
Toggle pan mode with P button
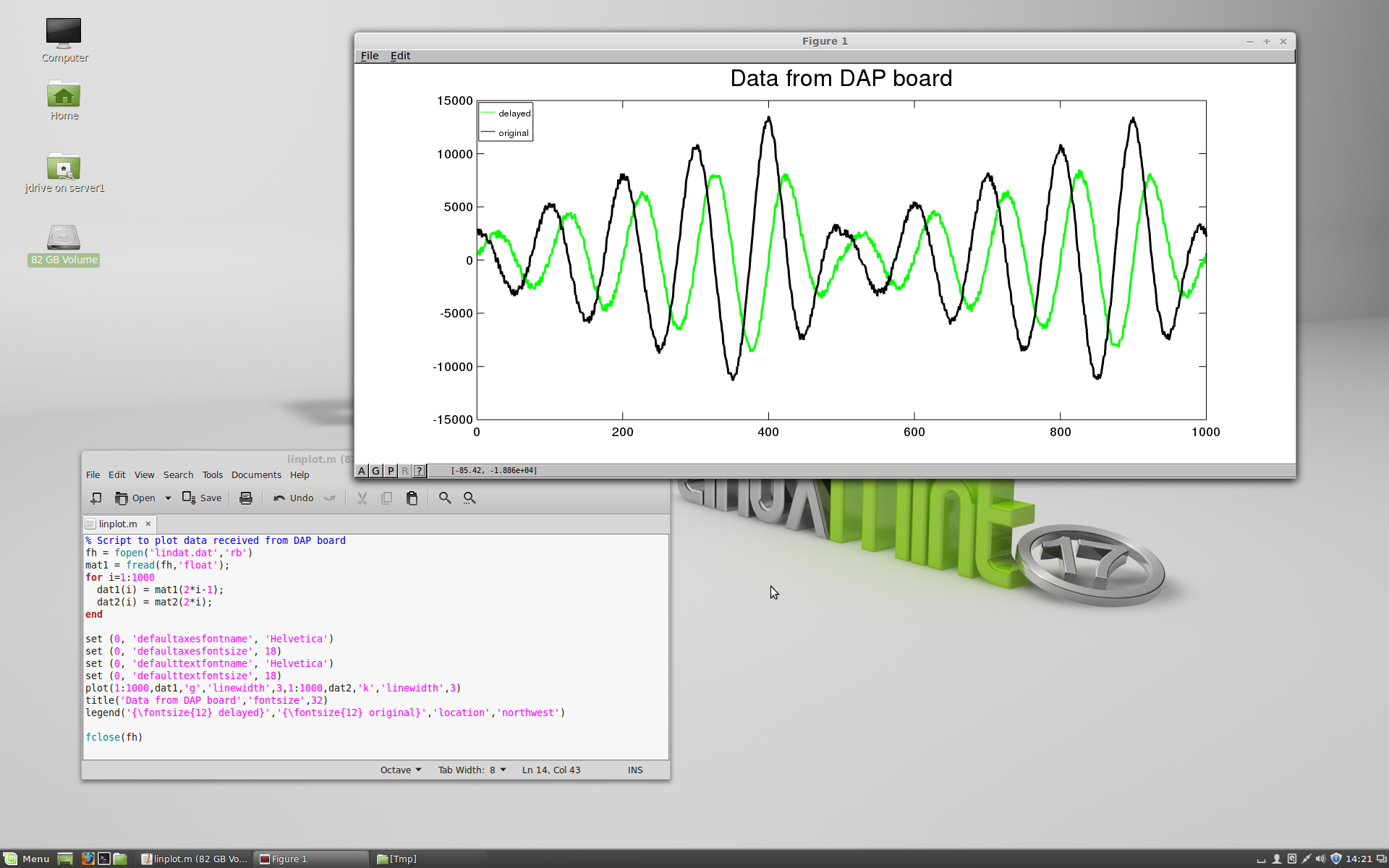pyautogui.click(x=391, y=471)
